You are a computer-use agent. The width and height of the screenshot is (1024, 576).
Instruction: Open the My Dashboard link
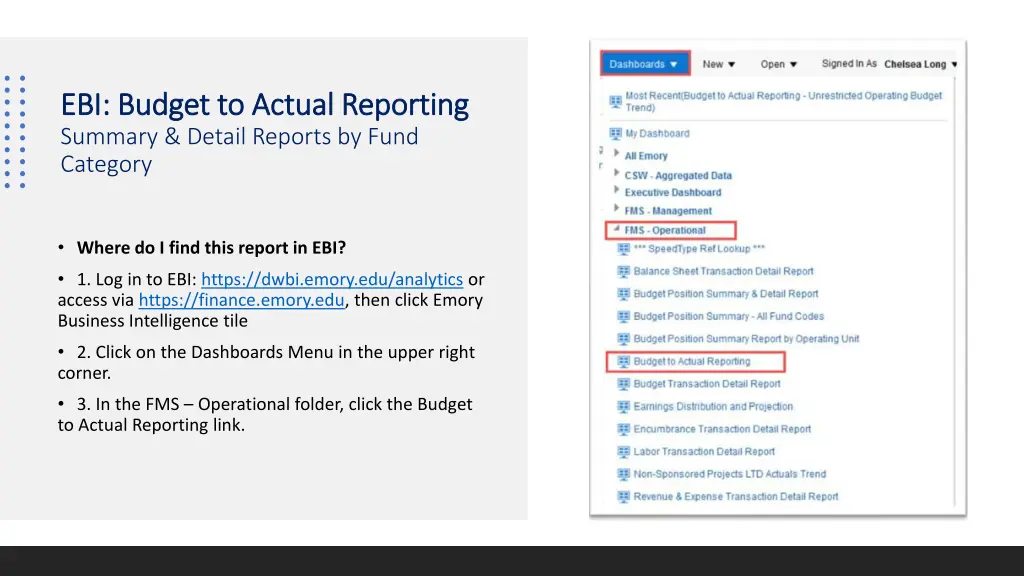[x=657, y=134]
